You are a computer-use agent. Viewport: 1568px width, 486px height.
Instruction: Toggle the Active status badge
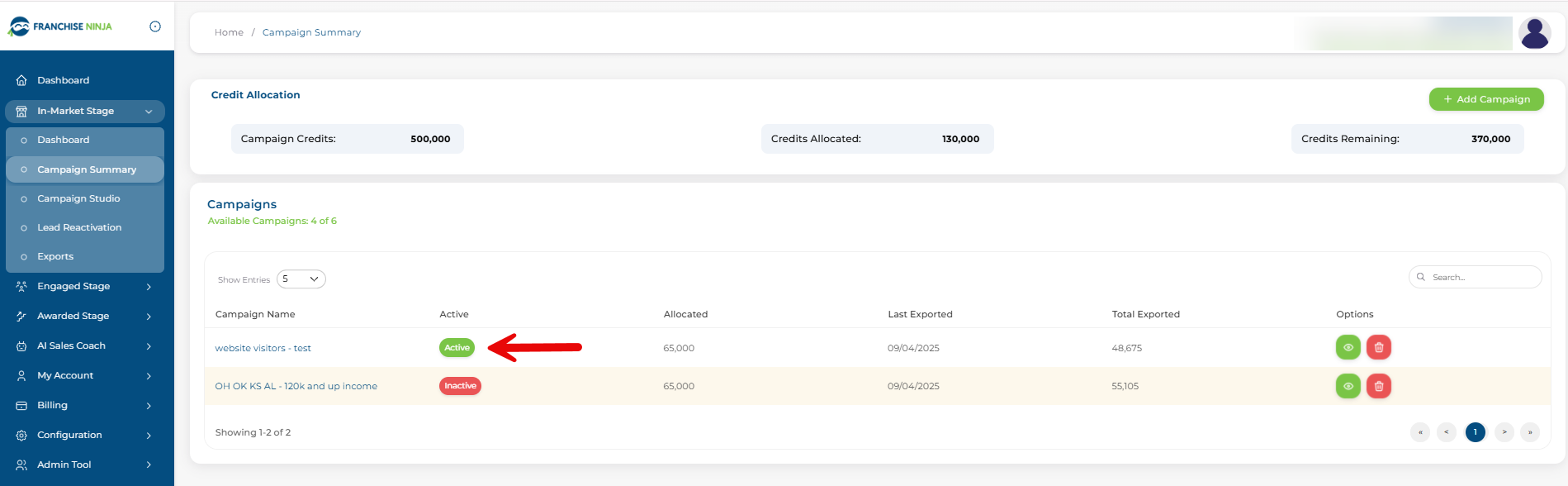click(x=457, y=348)
